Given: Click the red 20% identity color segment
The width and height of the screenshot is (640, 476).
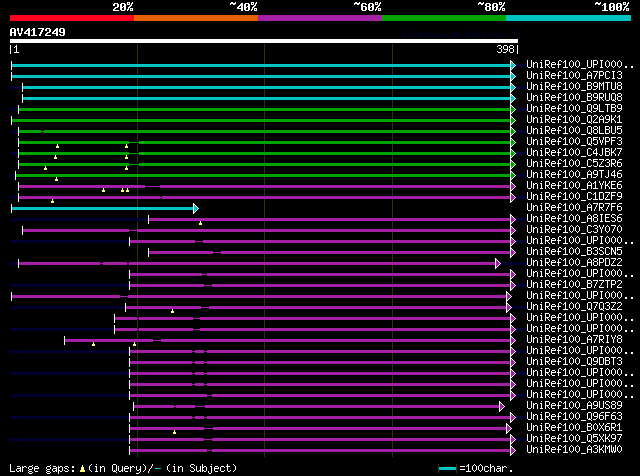Looking at the screenshot, I should tap(72, 18).
